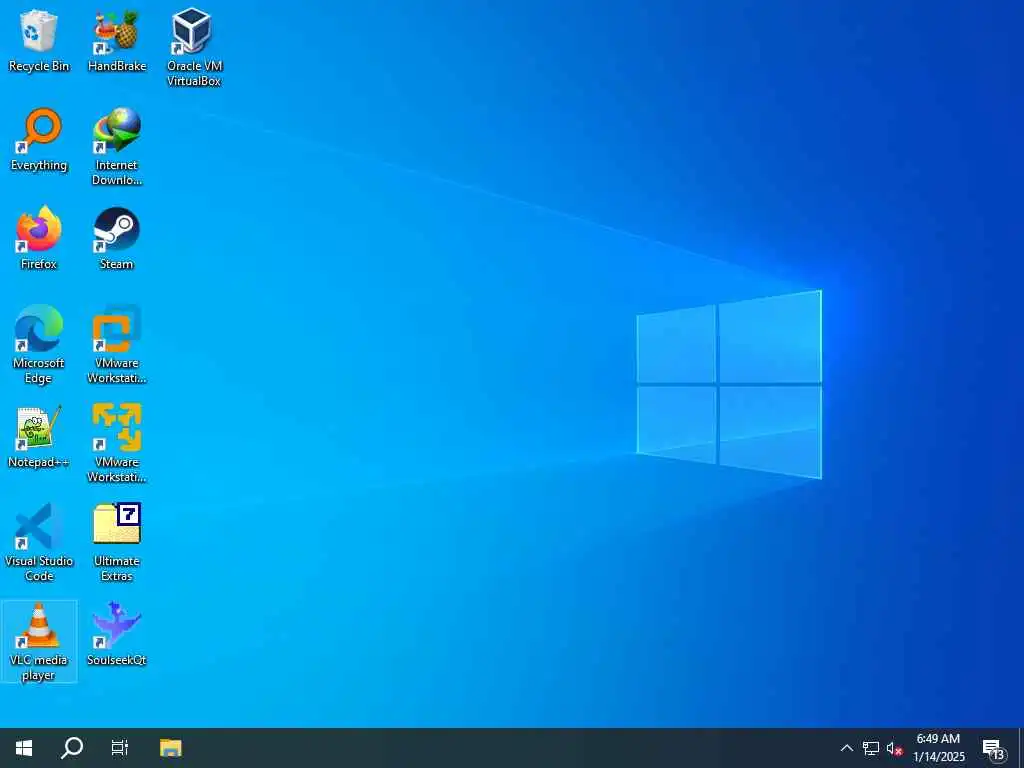Select the Everything search shortcut
This screenshot has width=1024, height=768.
39,140
